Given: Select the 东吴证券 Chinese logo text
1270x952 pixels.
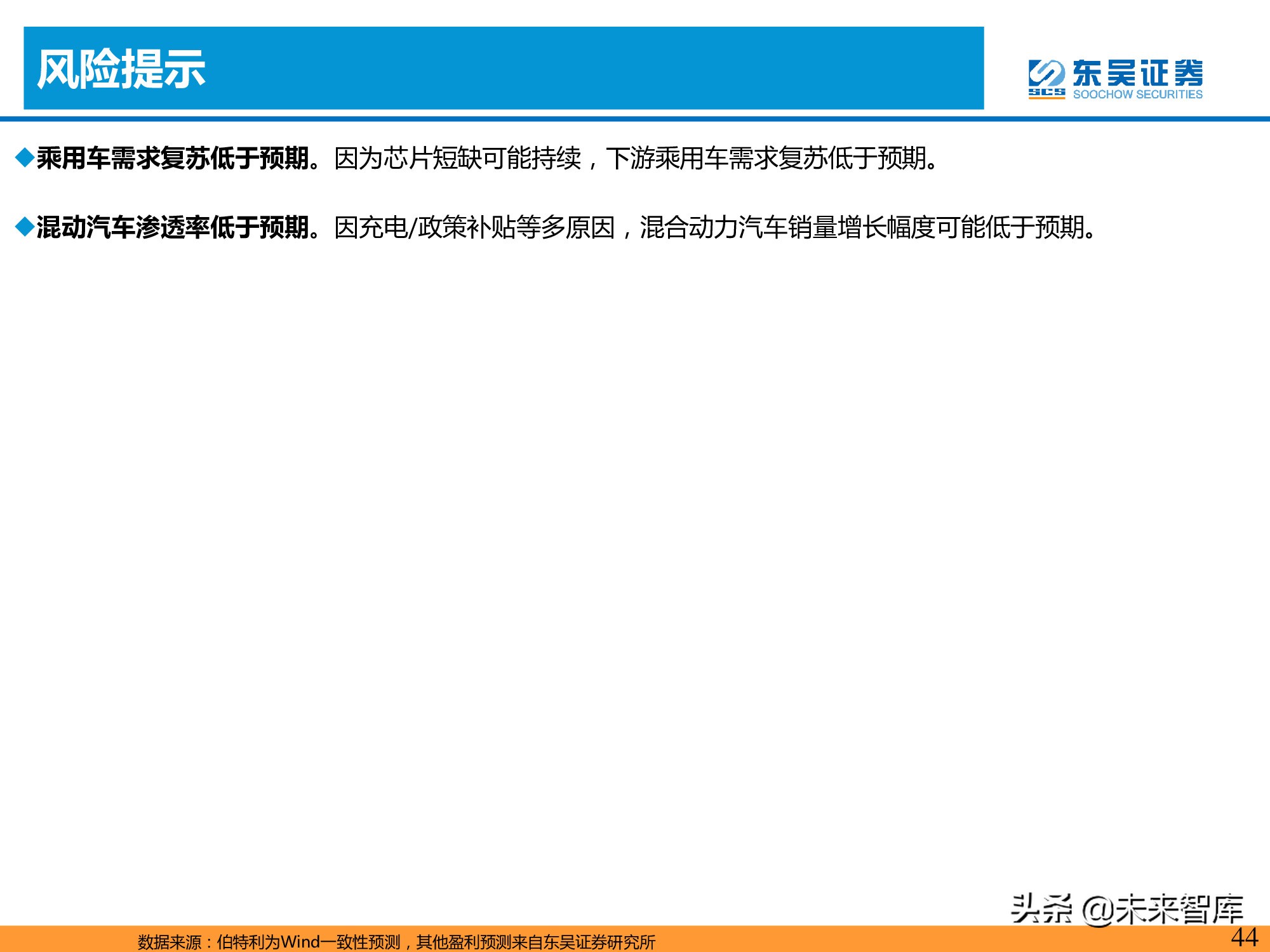Looking at the screenshot, I should (1137, 73).
